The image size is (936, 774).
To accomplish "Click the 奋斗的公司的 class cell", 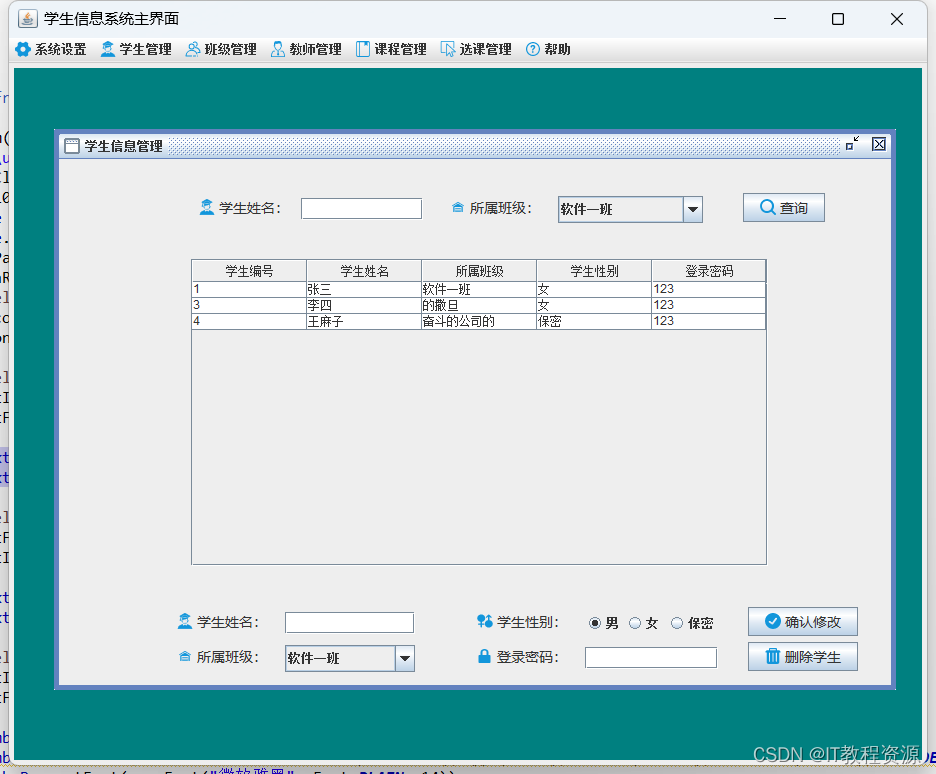I will tap(479, 322).
